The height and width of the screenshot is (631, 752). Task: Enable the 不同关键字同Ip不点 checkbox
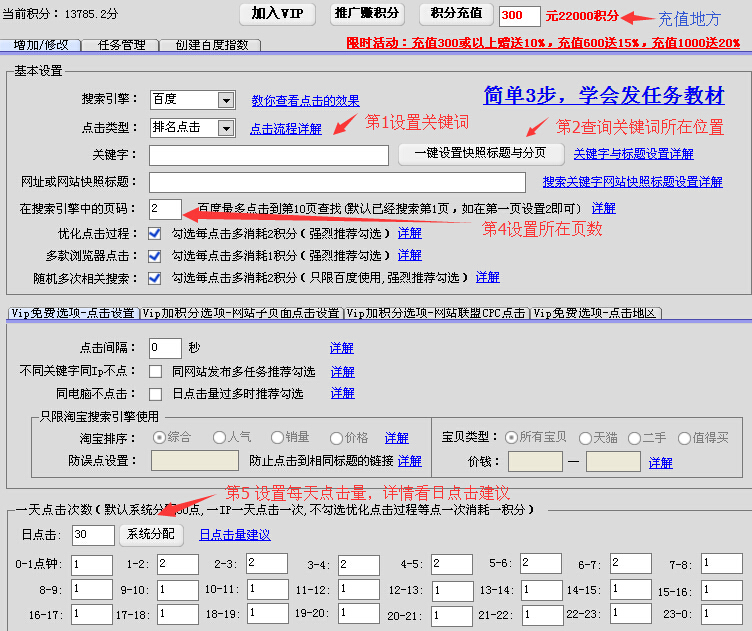pyautogui.click(x=155, y=371)
